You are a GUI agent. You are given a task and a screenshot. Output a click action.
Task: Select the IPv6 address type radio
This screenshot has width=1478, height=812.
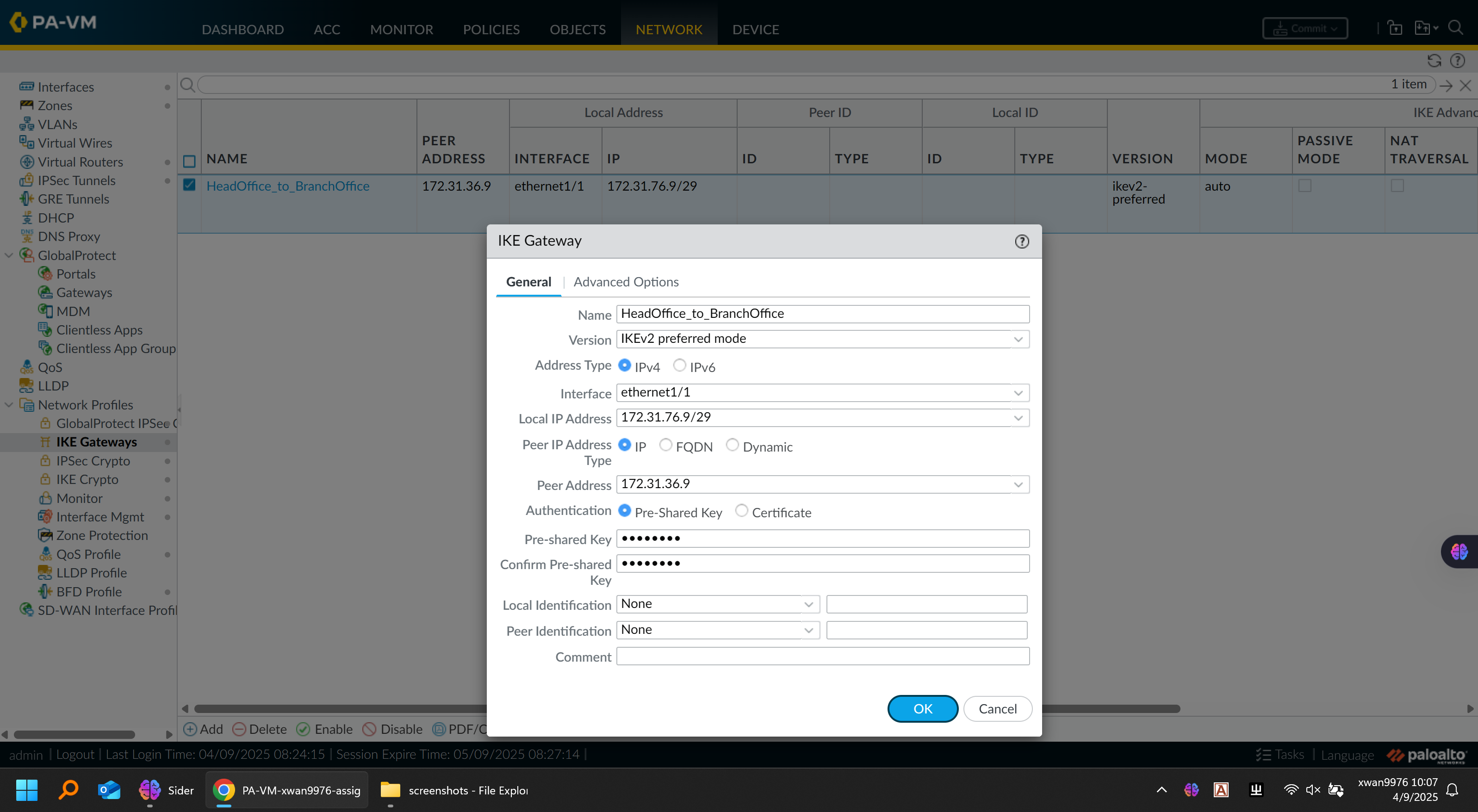tap(679, 366)
